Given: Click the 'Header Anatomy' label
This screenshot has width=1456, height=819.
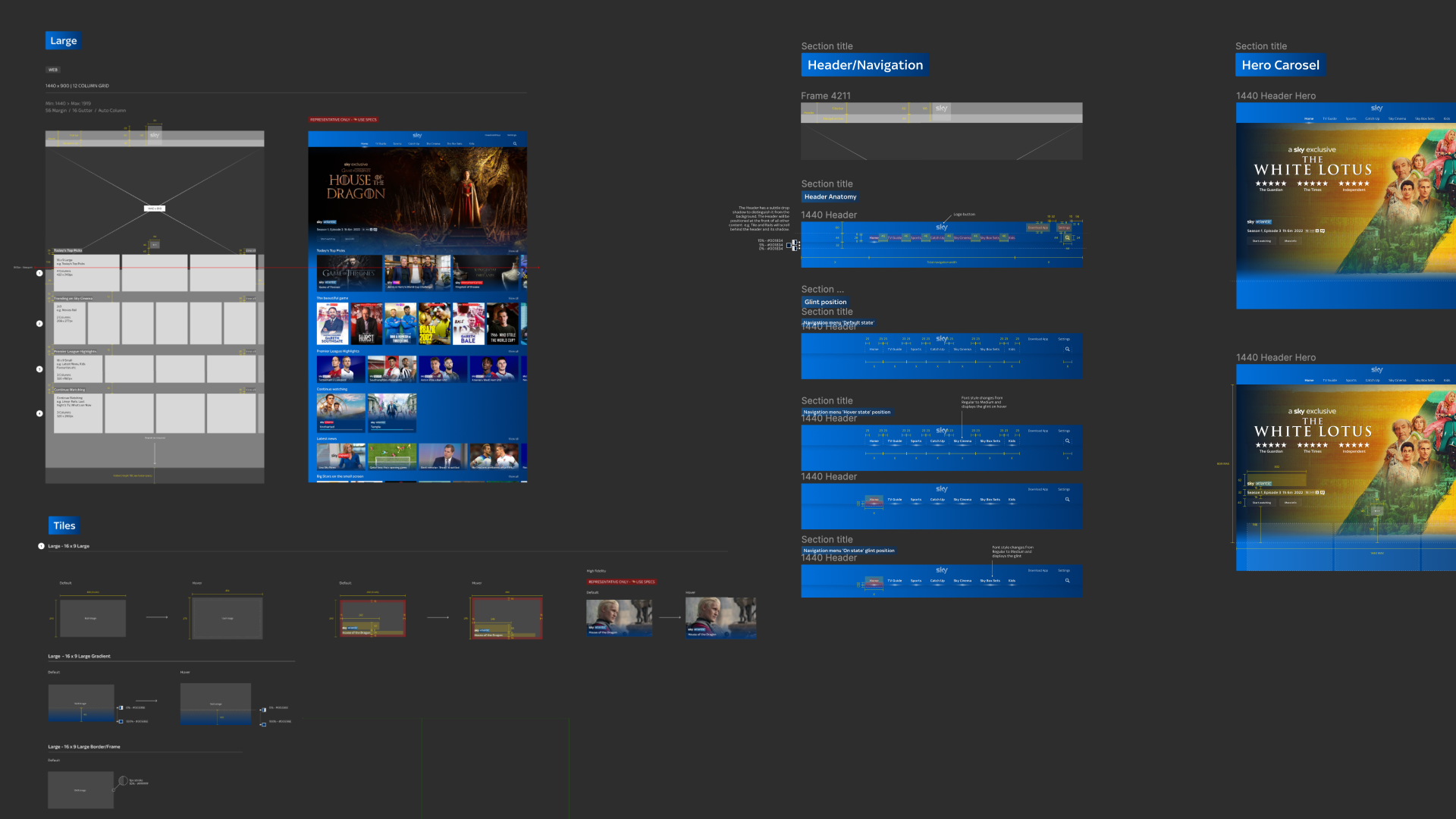Looking at the screenshot, I should pyautogui.click(x=830, y=196).
